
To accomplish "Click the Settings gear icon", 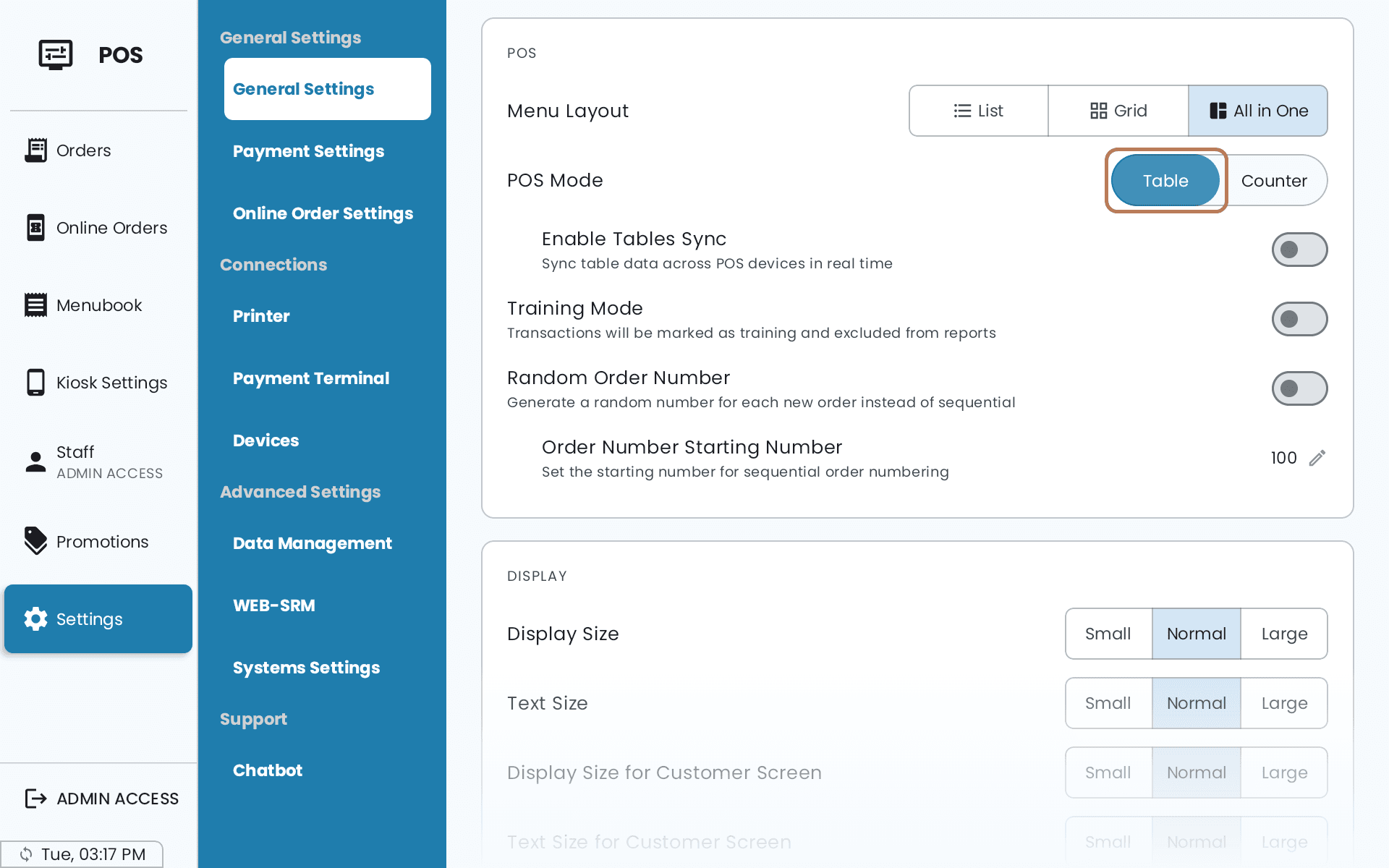I will point(35,618).
